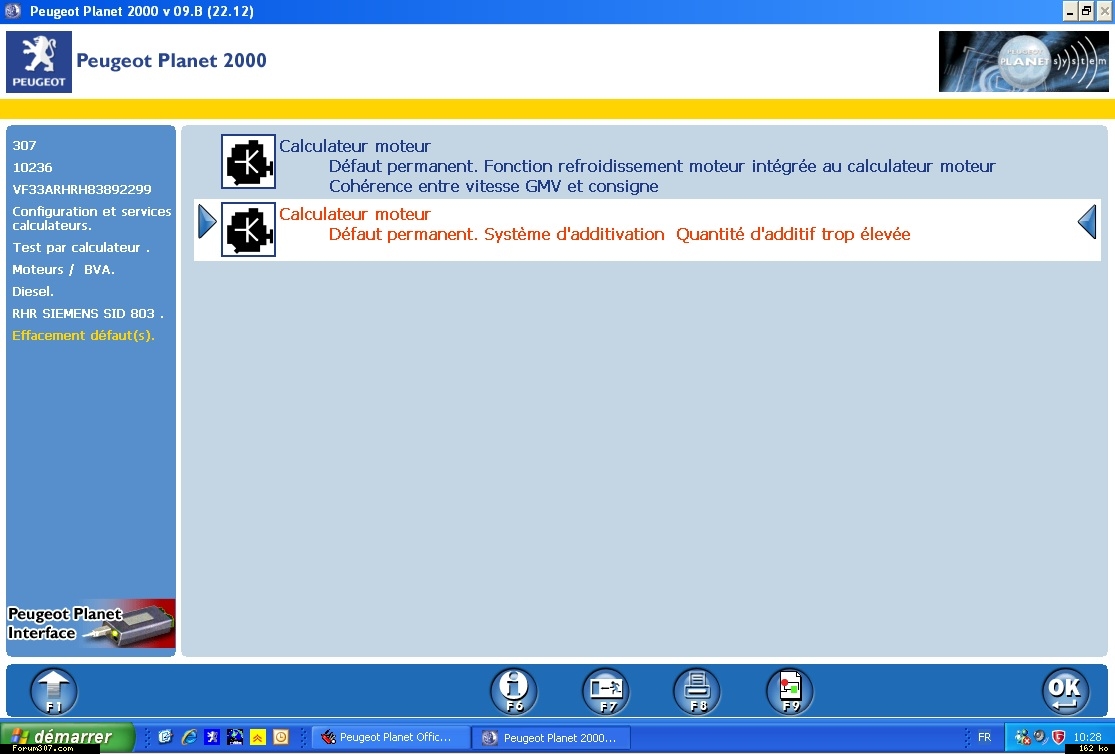1115x754 pixels.
Task: Select the red 'Calculateur moteur' heading
Action: click(355, 214)
